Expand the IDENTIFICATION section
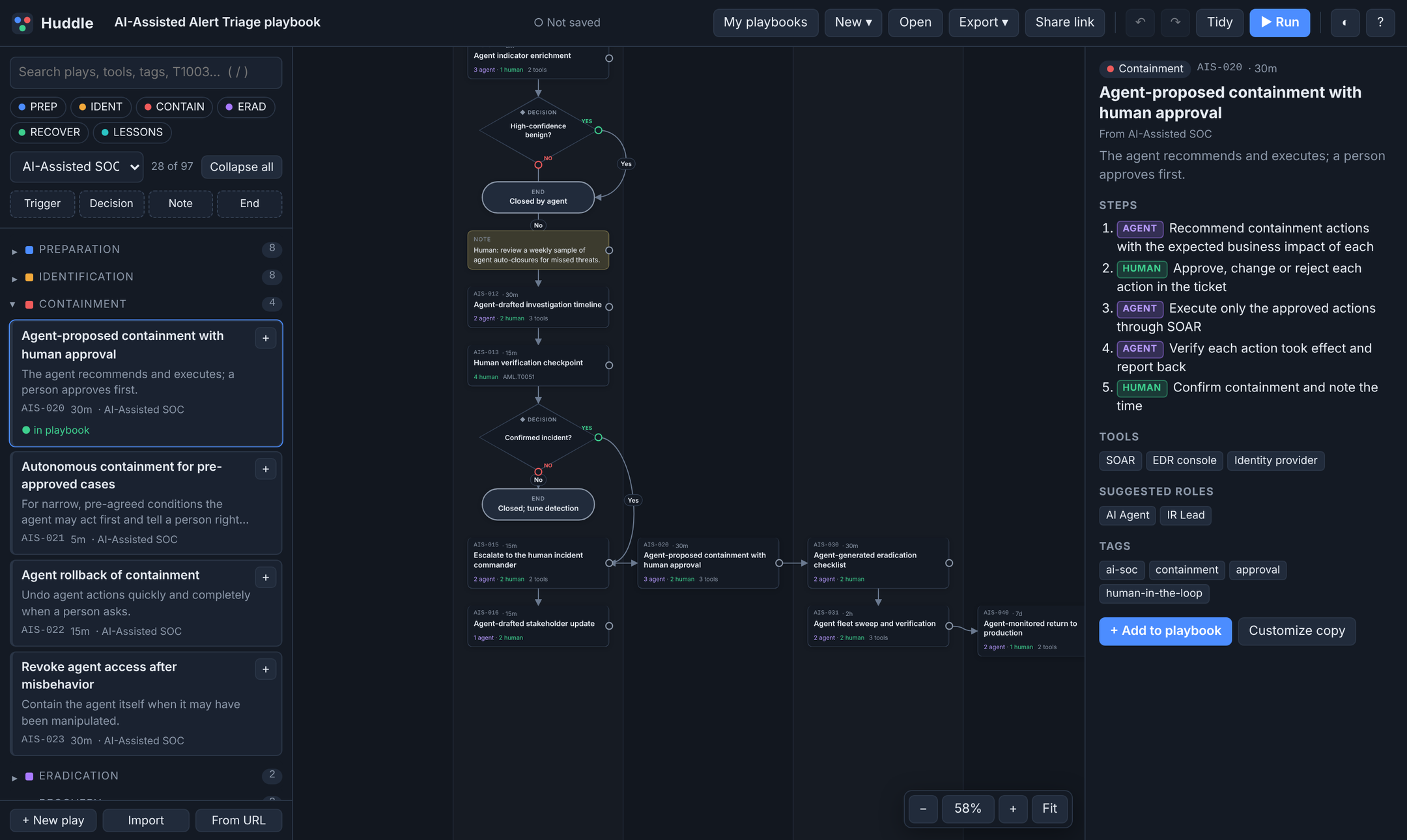Screen dimensions: 1407x840 point(145,277)
